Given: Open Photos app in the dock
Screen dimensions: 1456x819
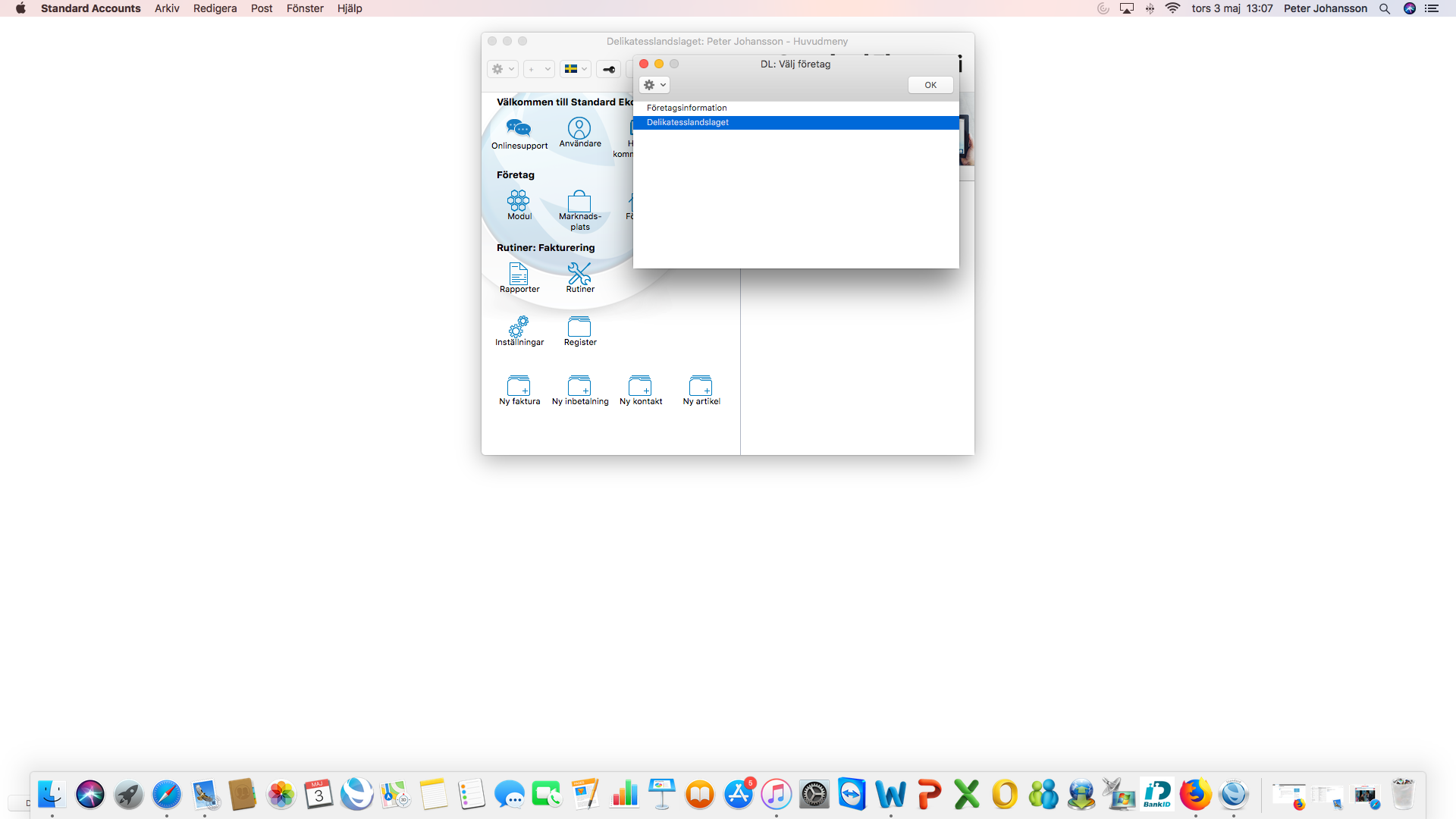Looking at the screenshot, I should 281,794.
